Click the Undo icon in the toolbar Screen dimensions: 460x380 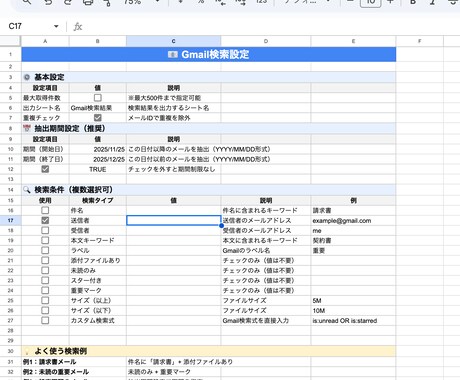coord(49,2)
